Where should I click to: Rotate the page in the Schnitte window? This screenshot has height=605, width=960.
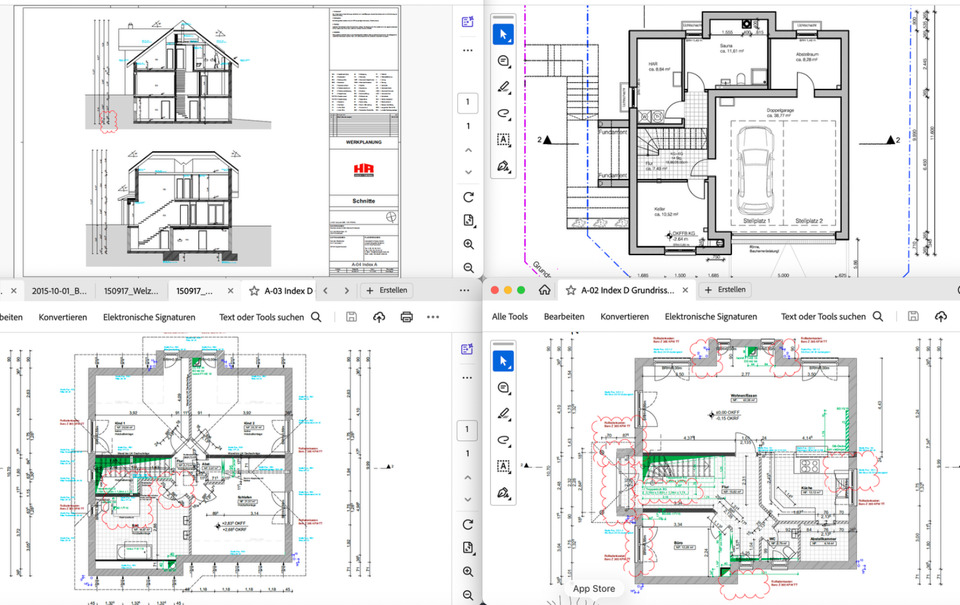pyautogui.click(x=468, y=197)
